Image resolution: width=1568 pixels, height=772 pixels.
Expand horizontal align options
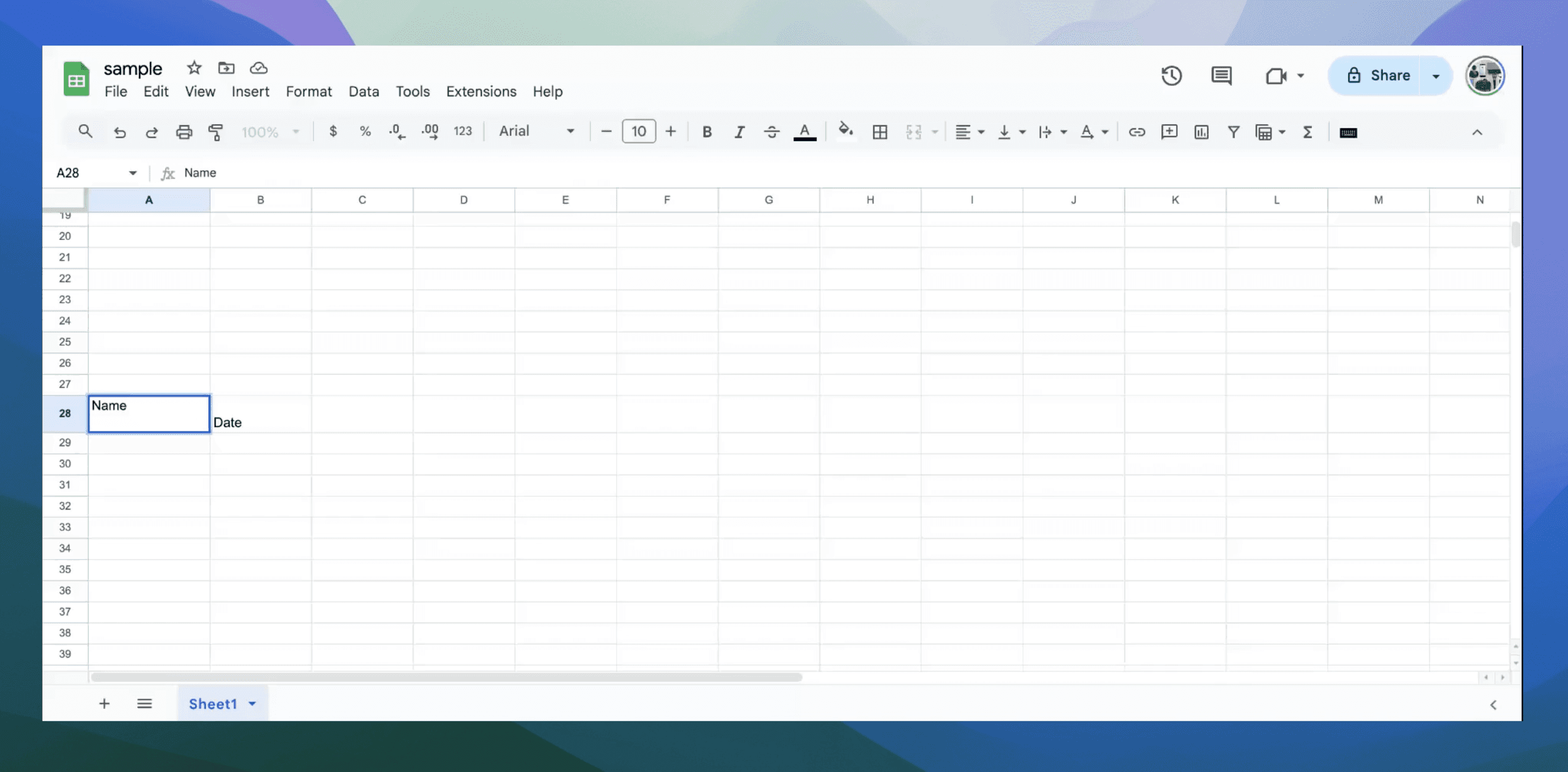coord(981,132)
